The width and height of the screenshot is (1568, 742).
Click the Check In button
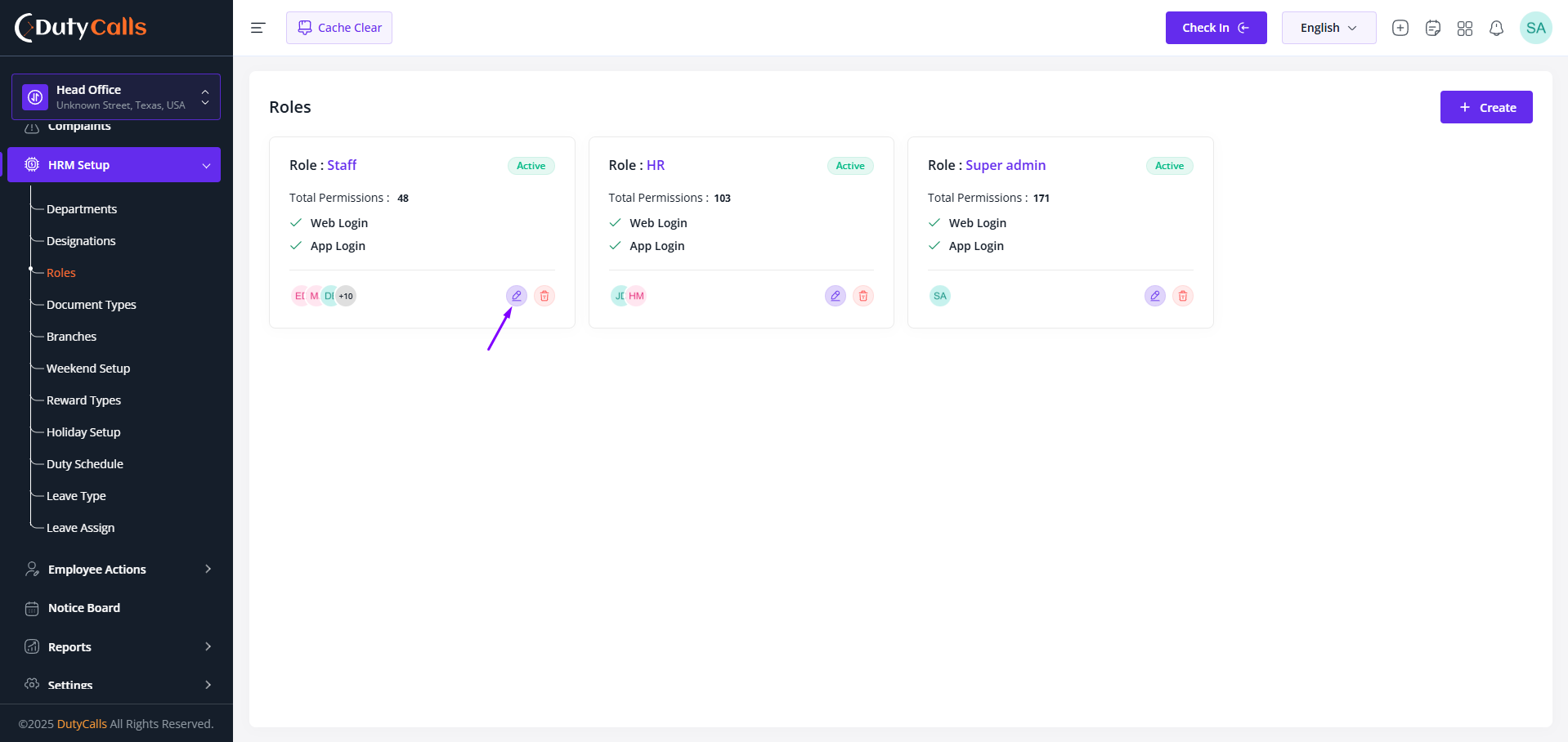tap(1216, 28)
